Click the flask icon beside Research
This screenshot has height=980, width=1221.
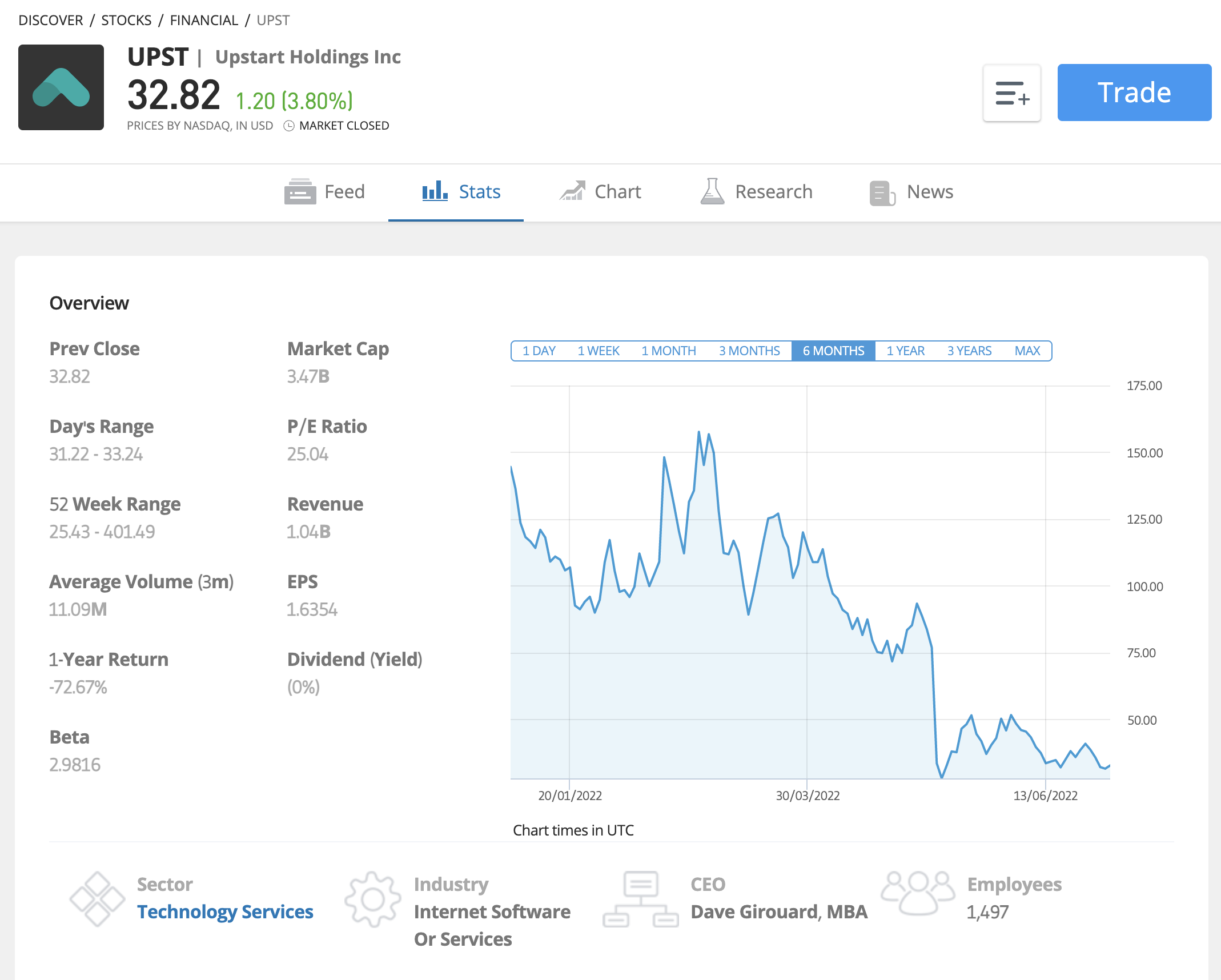coord(712,191)
